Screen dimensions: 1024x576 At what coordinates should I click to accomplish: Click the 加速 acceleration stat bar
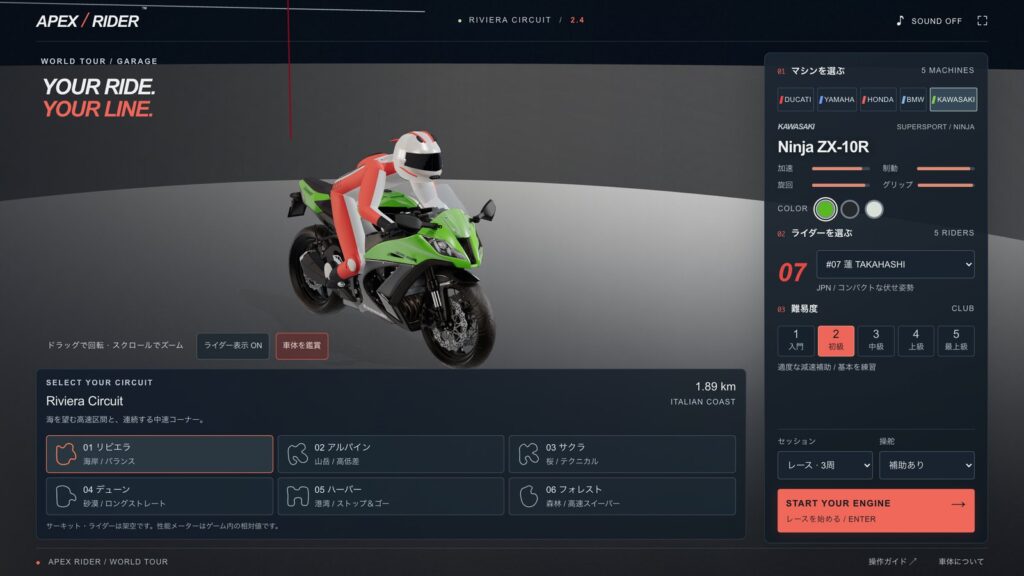pos(840,168)
